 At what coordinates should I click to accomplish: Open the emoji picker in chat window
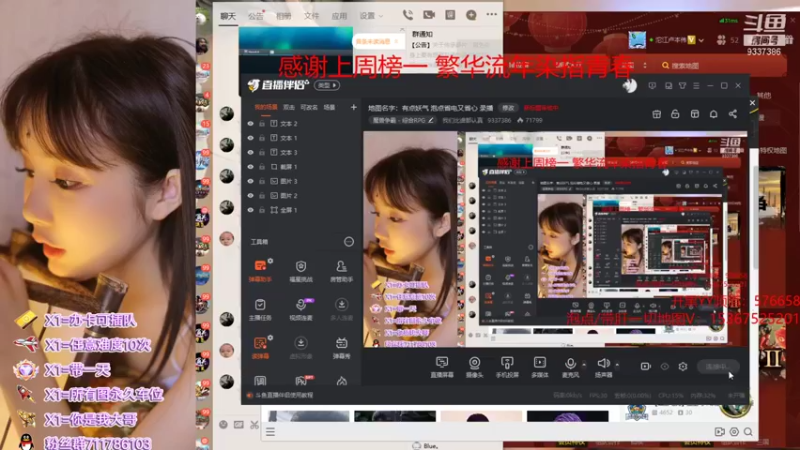tap(223, 424)
